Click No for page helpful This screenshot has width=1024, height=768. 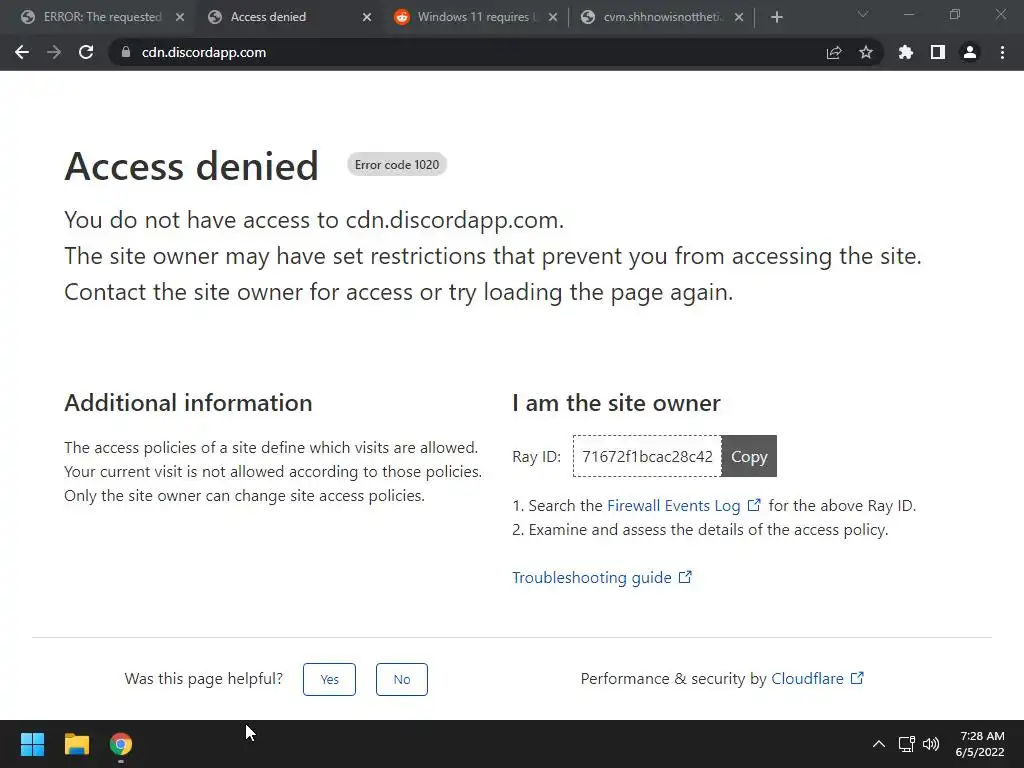tap(402, 679)
